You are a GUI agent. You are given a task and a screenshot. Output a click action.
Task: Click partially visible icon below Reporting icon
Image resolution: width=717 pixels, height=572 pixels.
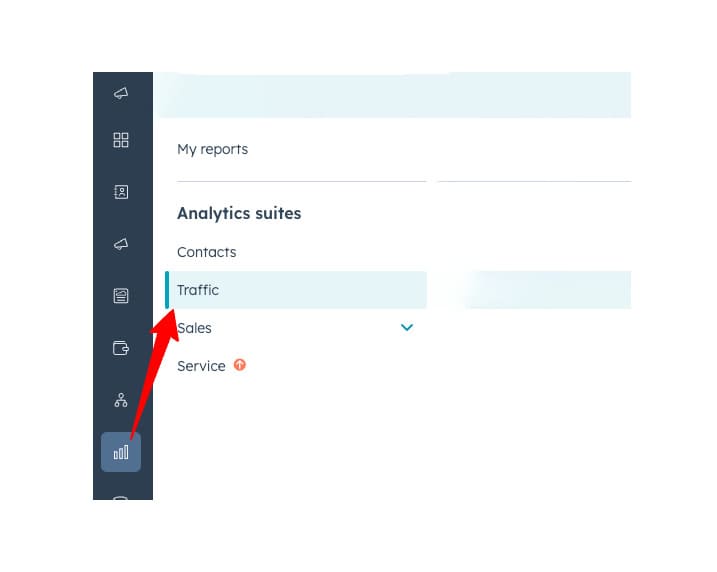(x=121, y=497)
